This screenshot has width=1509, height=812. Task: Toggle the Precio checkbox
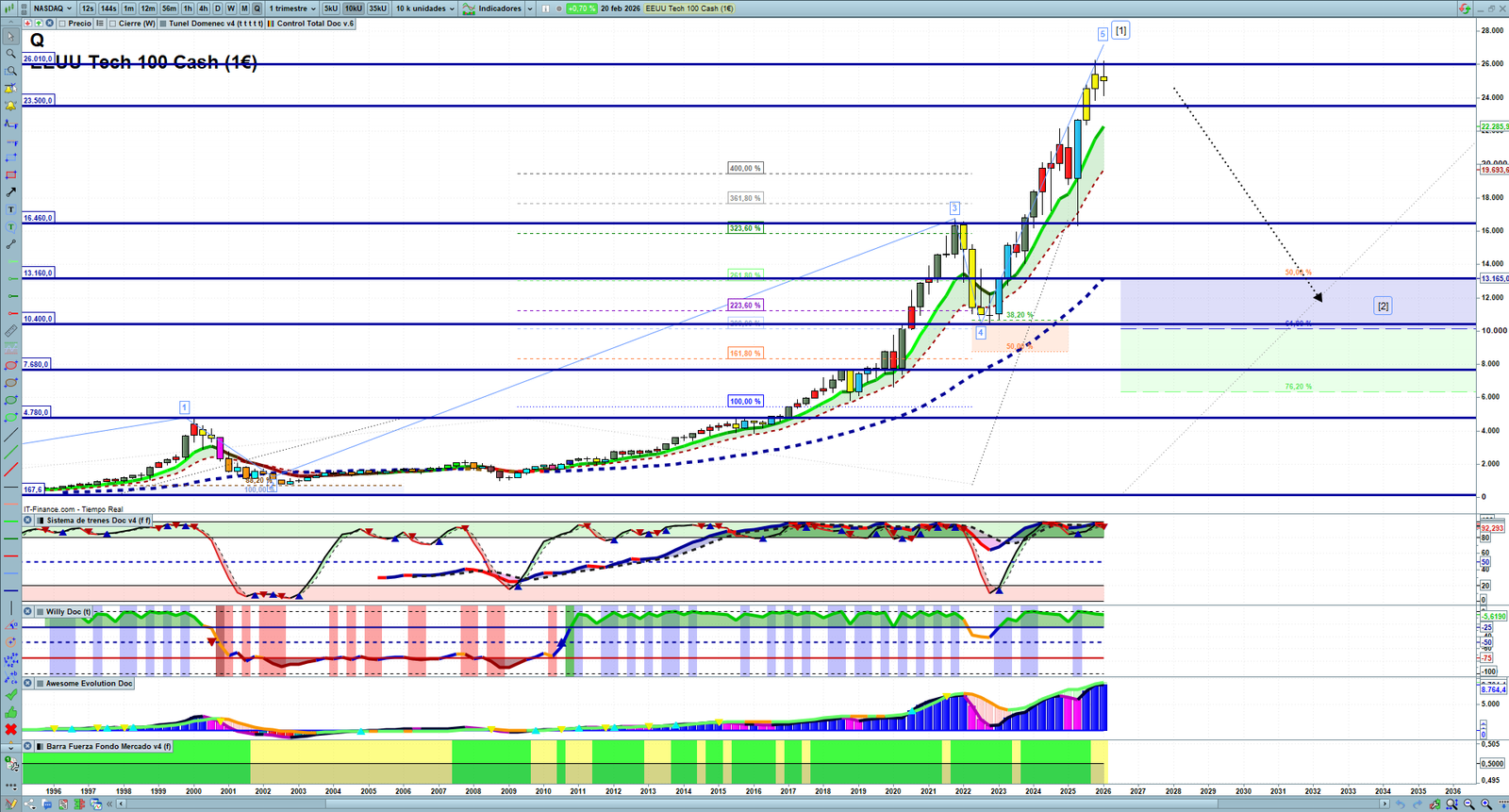[x=62, y=24]
